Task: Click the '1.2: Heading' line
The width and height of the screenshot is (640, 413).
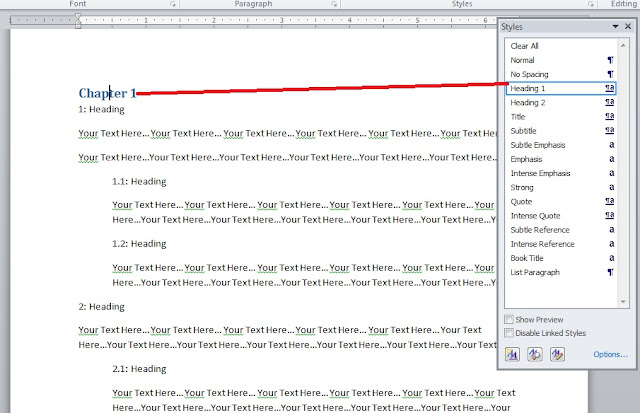Action: (139, 244)
